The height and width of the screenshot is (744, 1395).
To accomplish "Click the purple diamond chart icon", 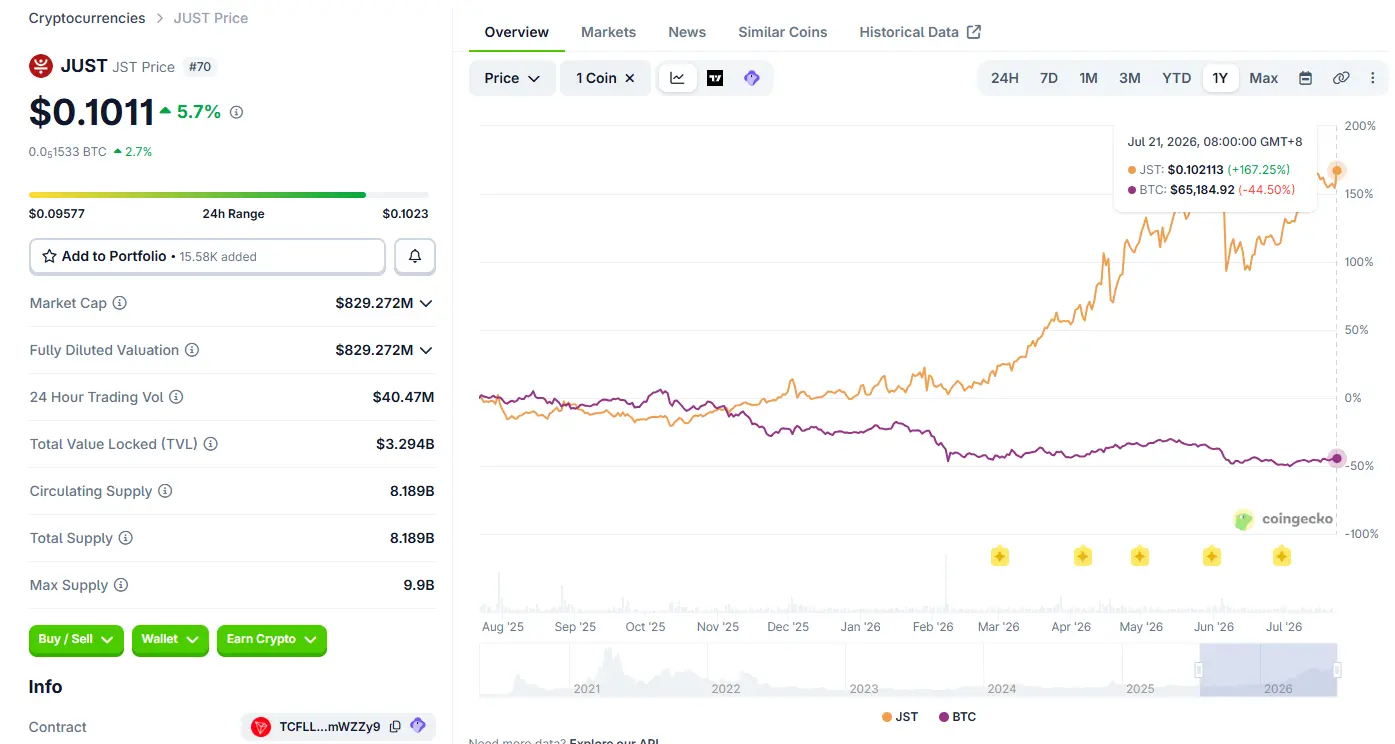I will [752, 78].
